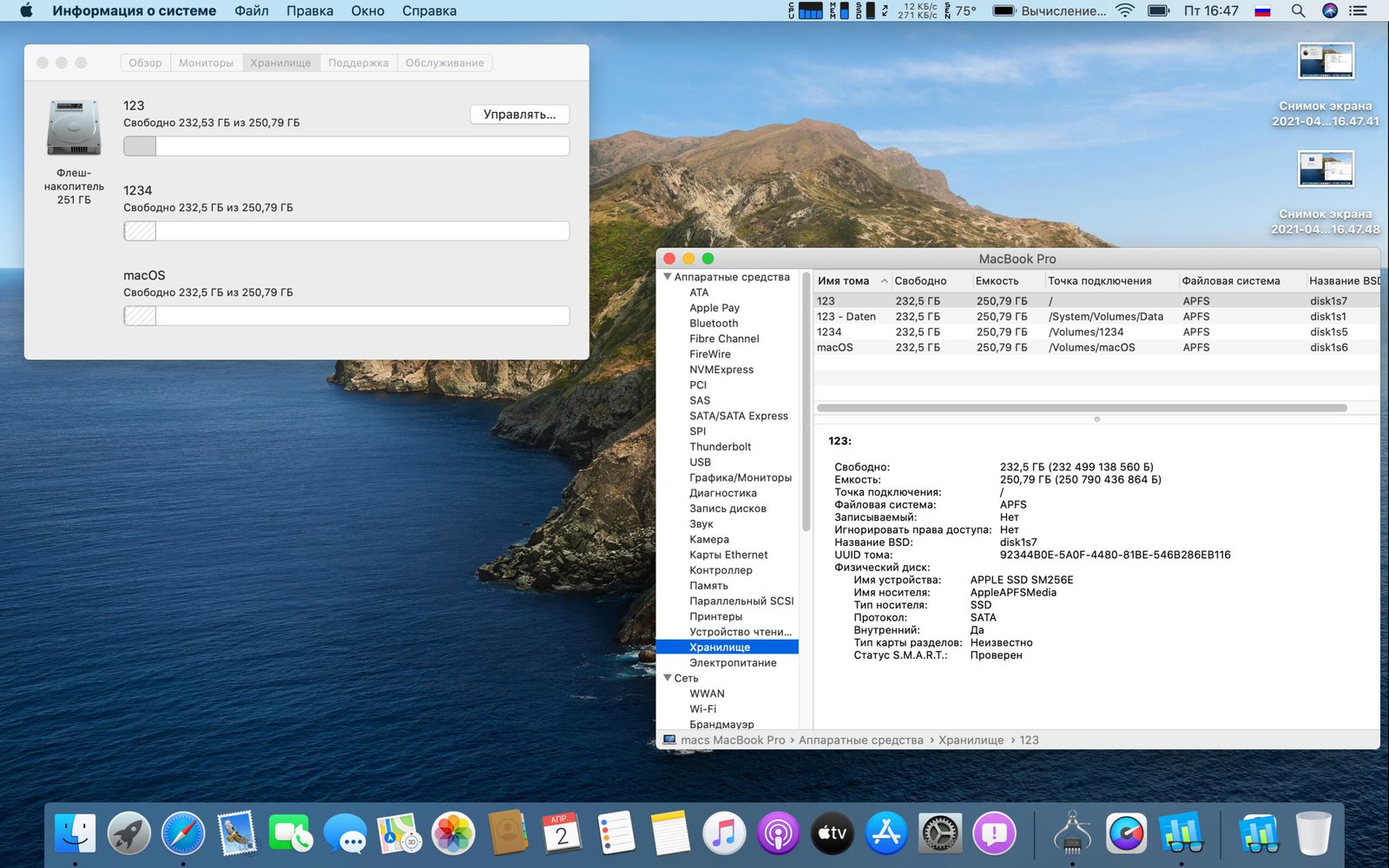The image size is (1389, 868).
Task: Click the Russian flag input source icon
Action: click(1263, 10)
